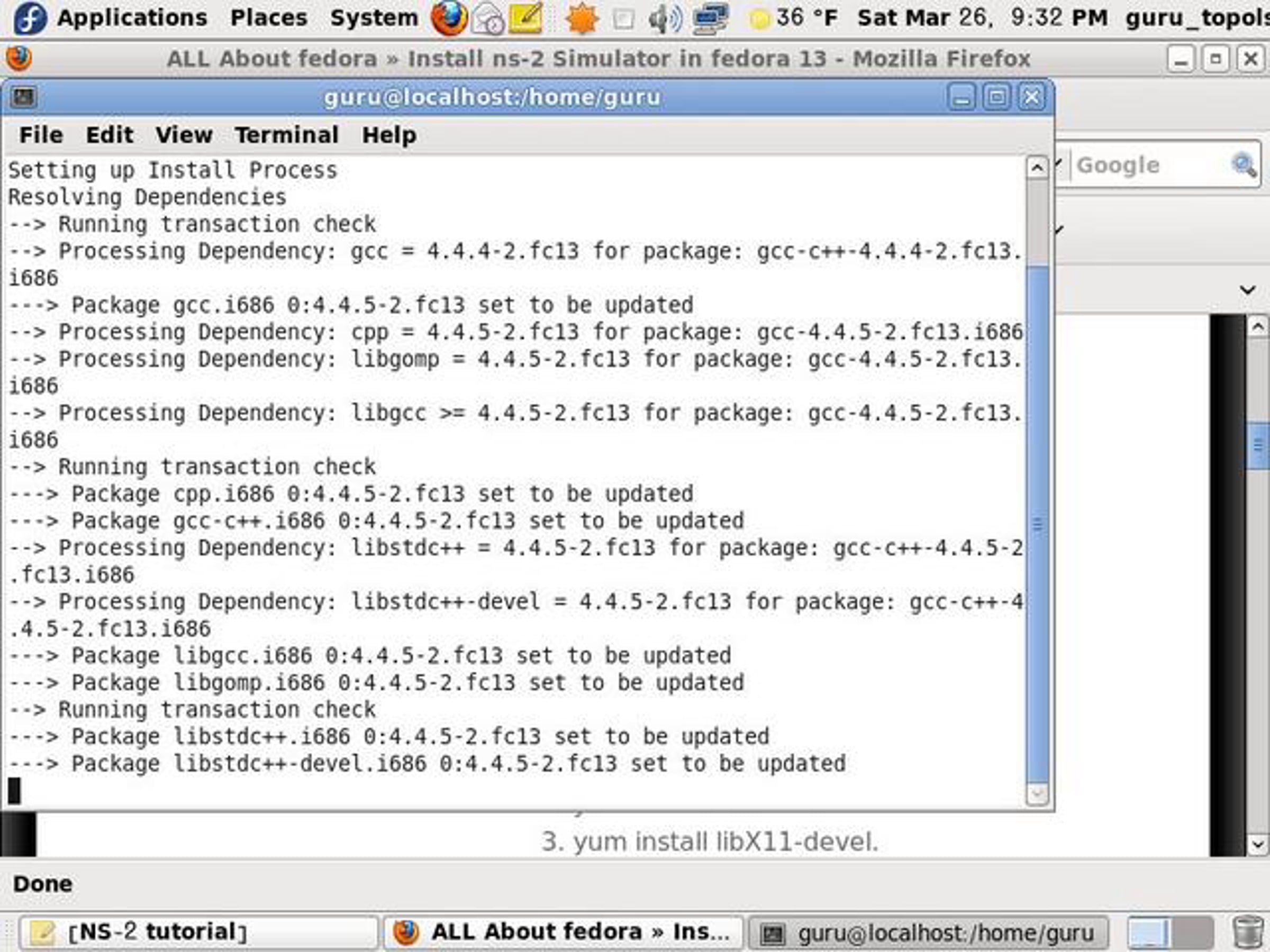Click inside the Google search field
Viewport: 1270px width, 952px height.
click(1142, 165)
